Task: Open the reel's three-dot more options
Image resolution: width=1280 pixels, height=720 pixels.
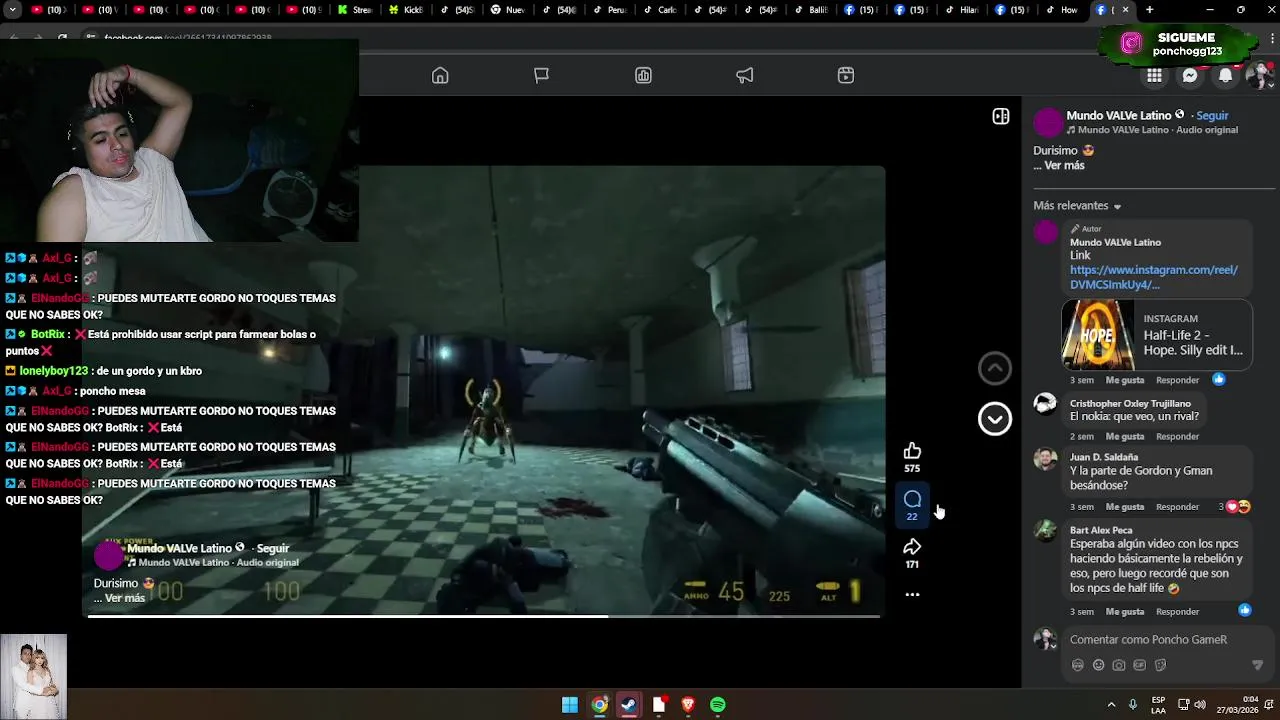Action: 912,594
